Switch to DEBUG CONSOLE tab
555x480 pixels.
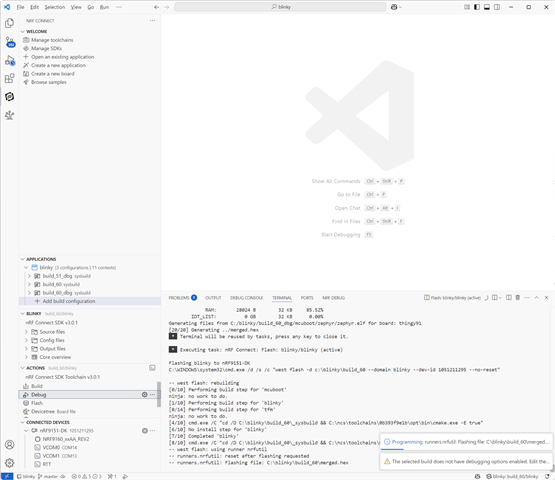[x=246, y=298]
